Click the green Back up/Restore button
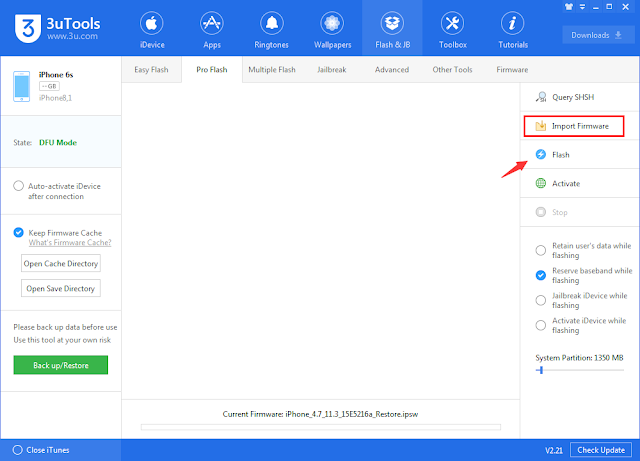Viewport: 640px width, 461px height. pyautogui.click(x=61, y=365)
